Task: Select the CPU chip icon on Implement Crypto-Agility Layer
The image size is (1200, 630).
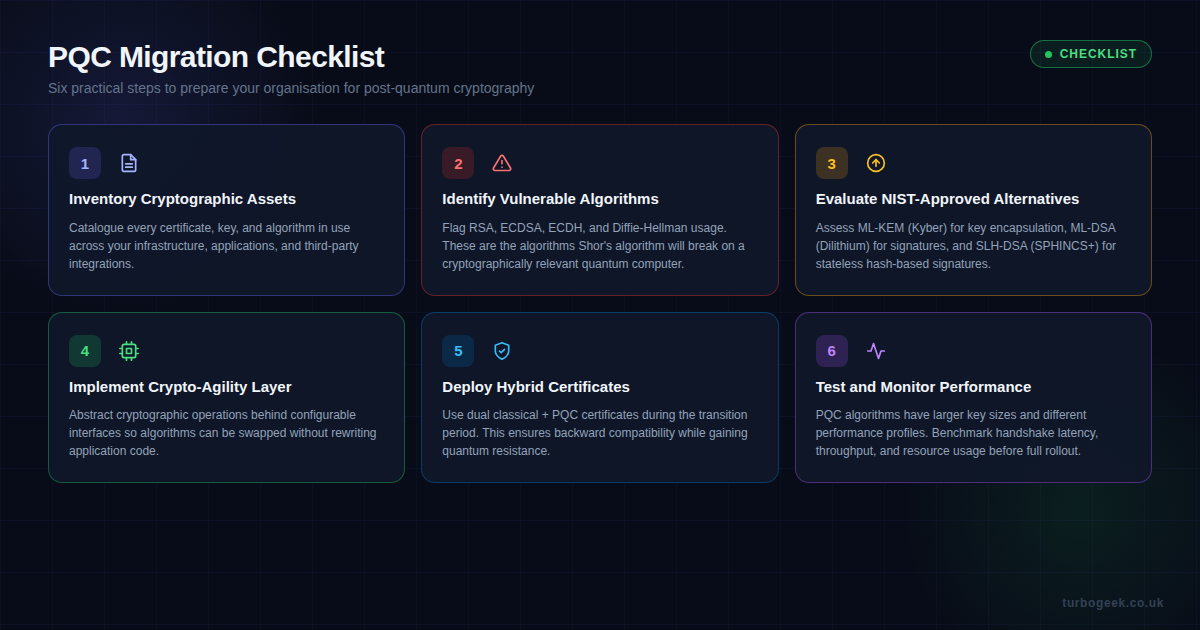Action: point(129,350)
